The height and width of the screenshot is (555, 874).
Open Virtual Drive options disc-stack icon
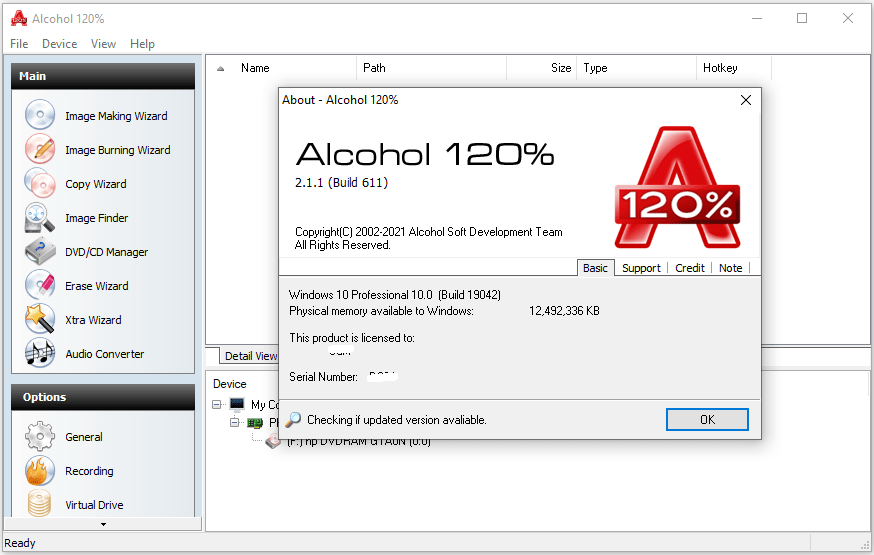click(40, 503)
